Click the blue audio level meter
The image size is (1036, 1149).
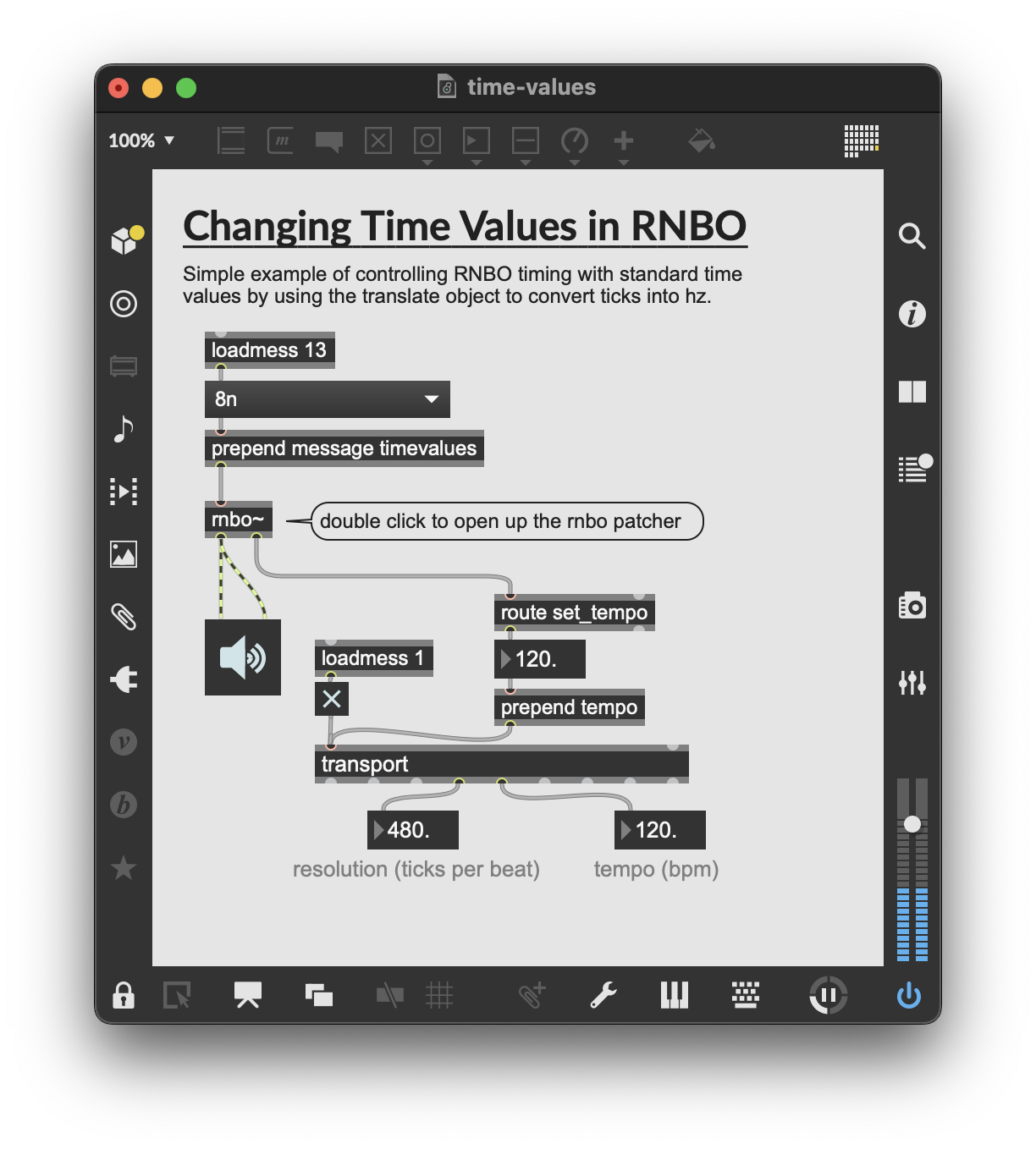pos(912,924)
